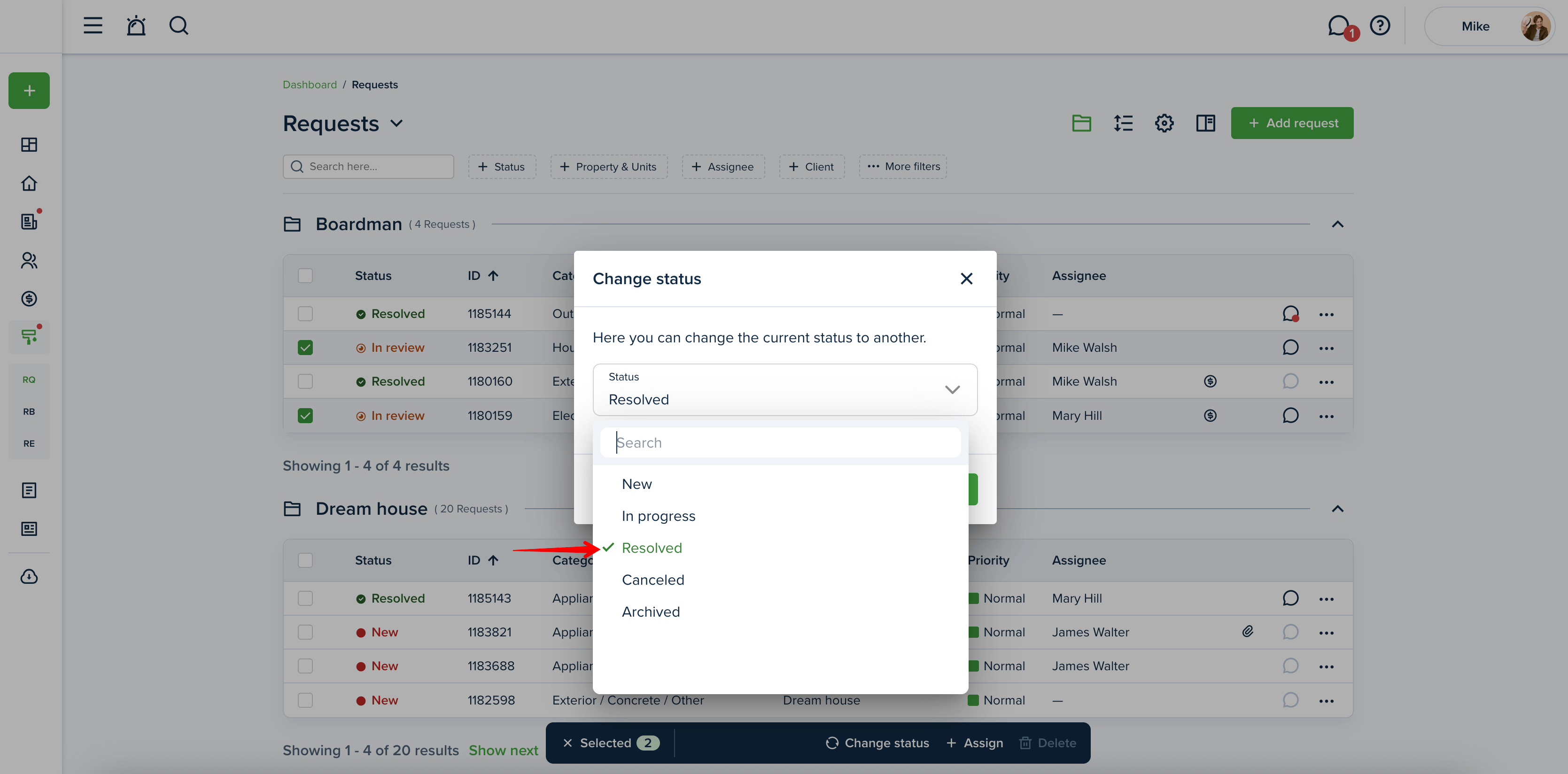Uncheck the checkbox for request 1183251
Screen dimensions: 1568x774
tap(305, 348)
